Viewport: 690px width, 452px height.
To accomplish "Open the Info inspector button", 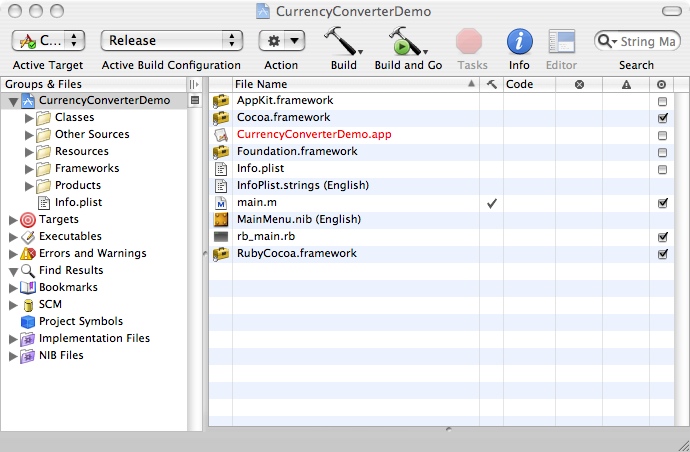I will [x=519, y=41].
